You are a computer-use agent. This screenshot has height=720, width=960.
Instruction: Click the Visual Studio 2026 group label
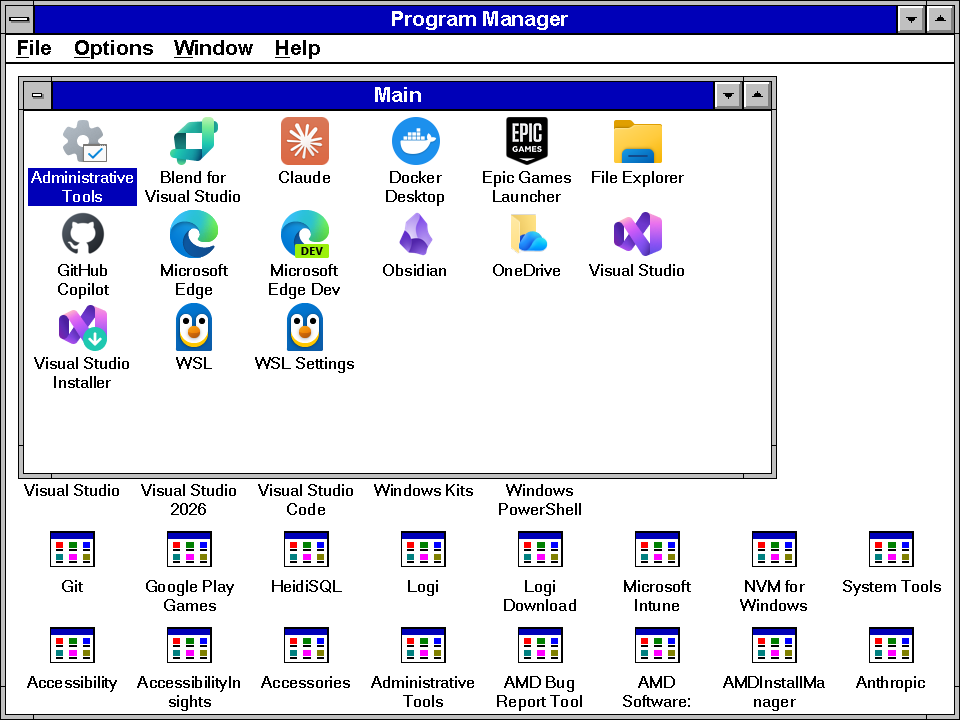pos(189,500)
